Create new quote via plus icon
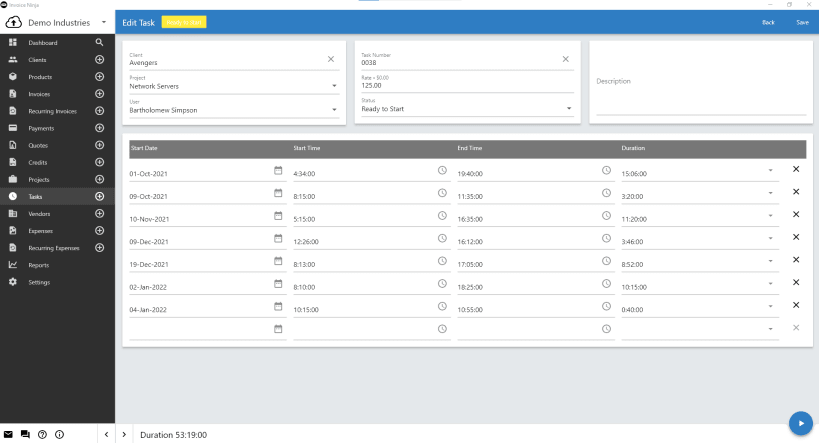This screenshot has width=819, height=443. point(99,145)
